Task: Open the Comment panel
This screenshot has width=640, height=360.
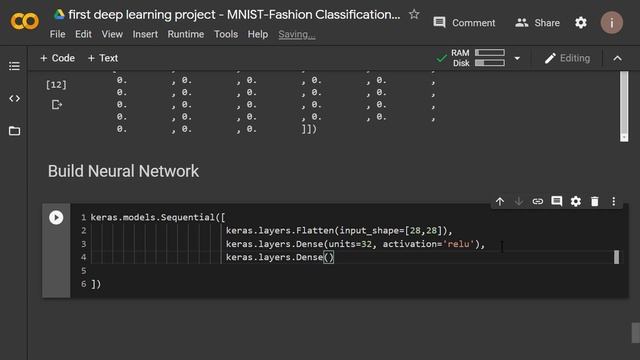Action: [x=464, y=23]
